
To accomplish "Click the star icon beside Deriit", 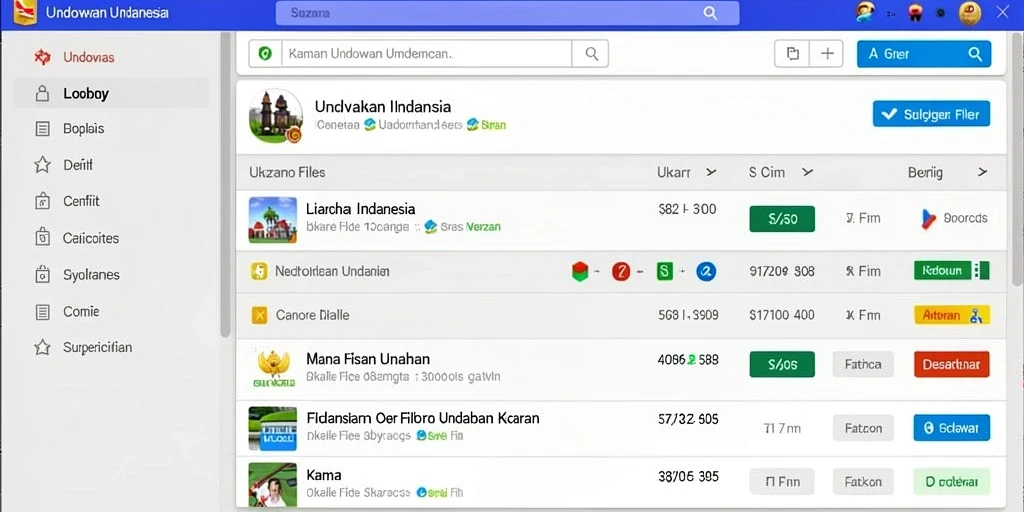I will click(42, 165).
